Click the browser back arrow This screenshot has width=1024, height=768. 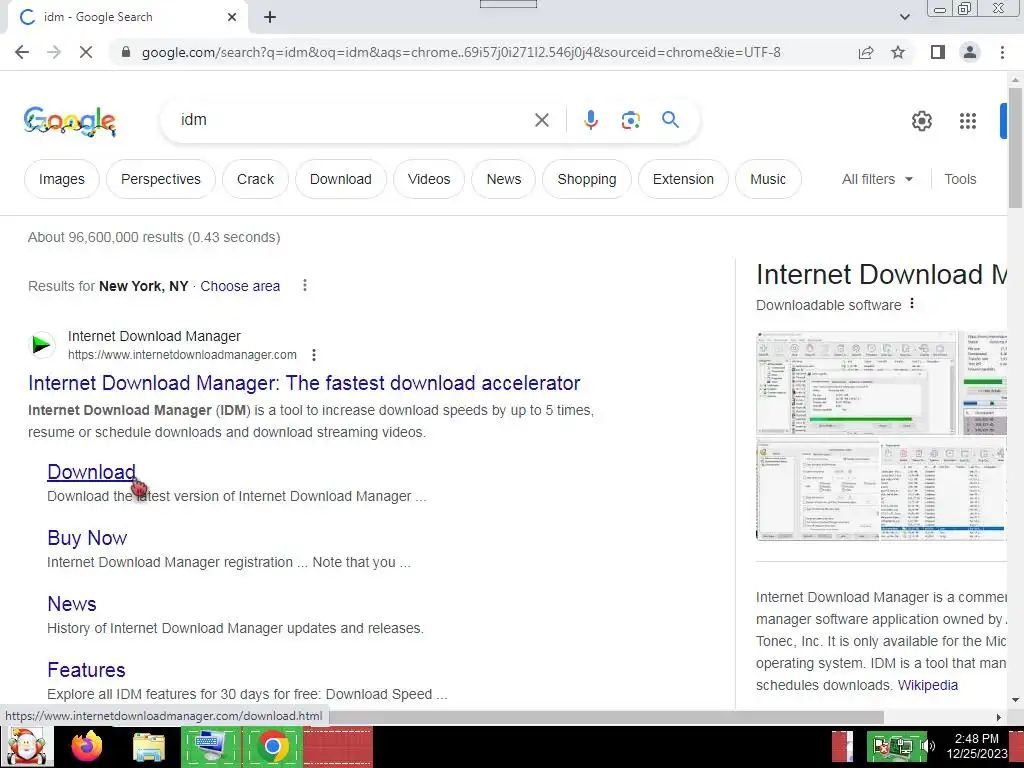[x=22, y=52]
